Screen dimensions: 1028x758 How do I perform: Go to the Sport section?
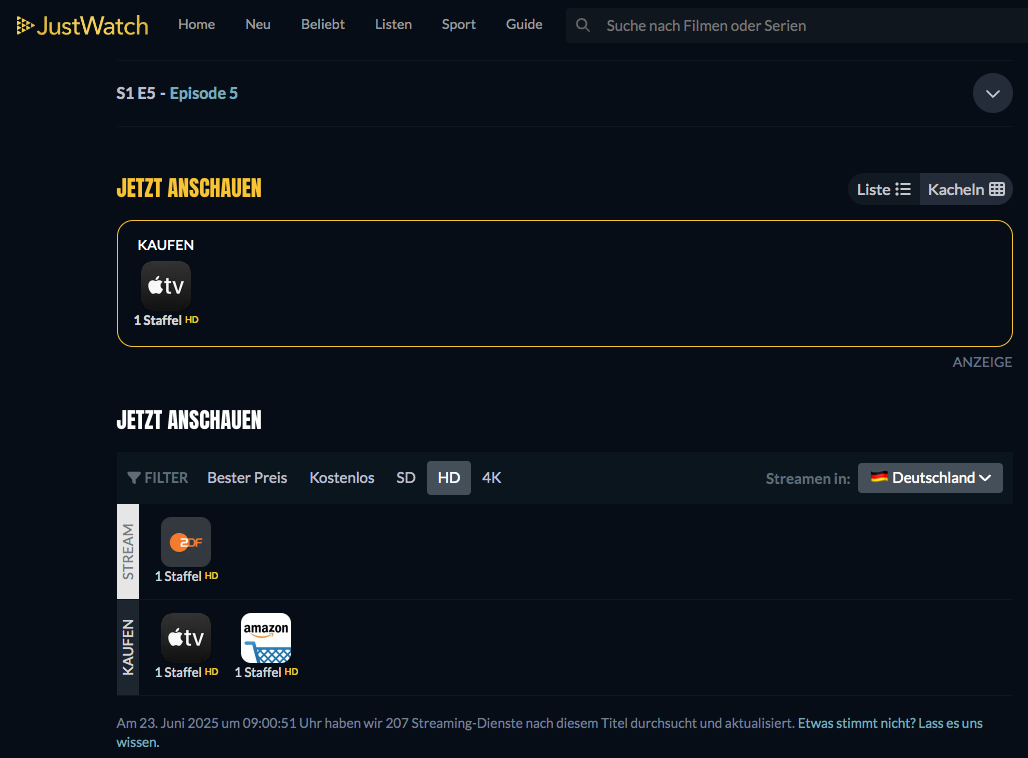(x=458, y=24)
